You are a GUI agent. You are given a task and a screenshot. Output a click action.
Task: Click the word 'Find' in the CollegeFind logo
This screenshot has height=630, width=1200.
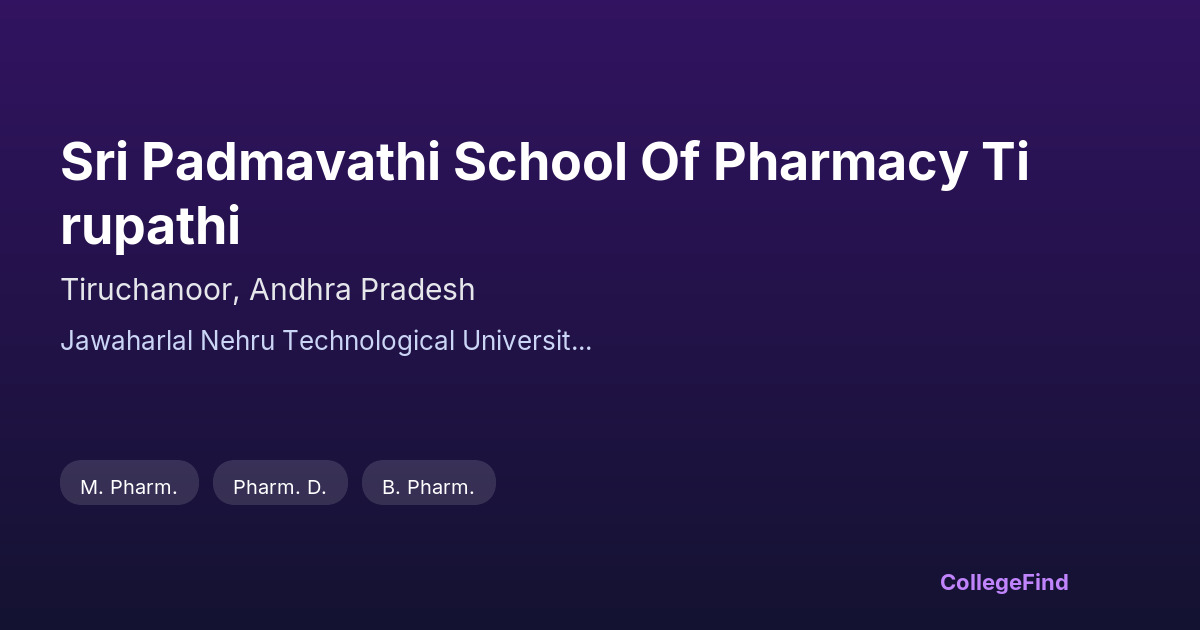(1044, 582)
